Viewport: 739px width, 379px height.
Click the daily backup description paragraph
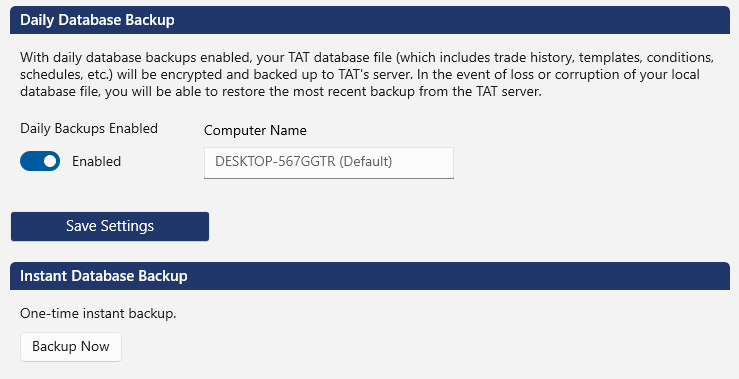tap(367, 74)
